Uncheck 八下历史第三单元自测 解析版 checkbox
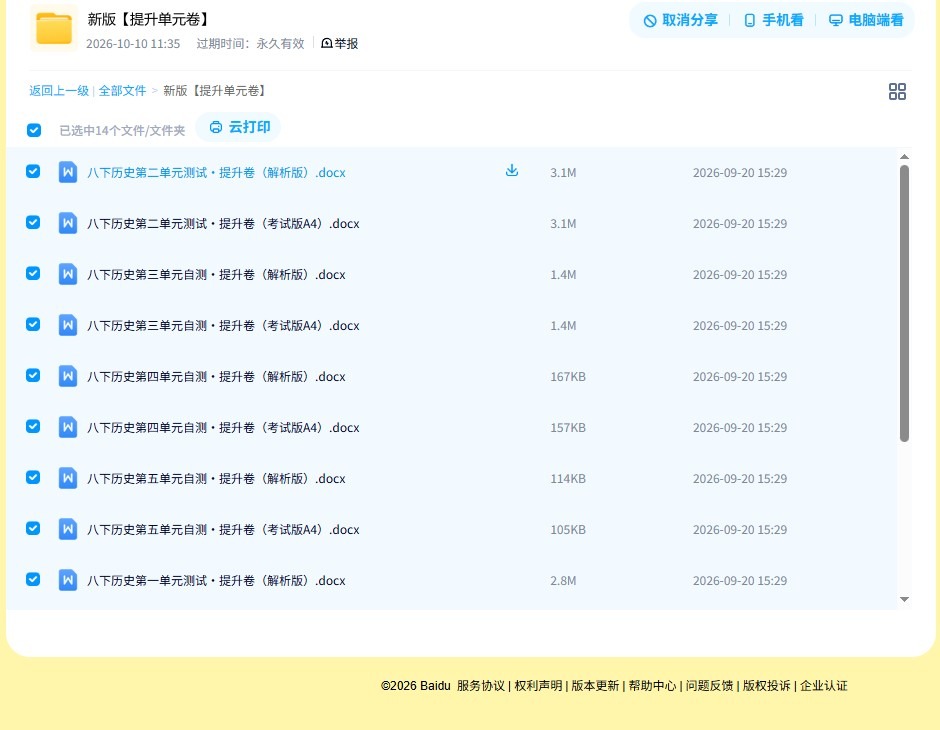The height and width of the screenshot is (730, 940). click(x=33, y=273)
